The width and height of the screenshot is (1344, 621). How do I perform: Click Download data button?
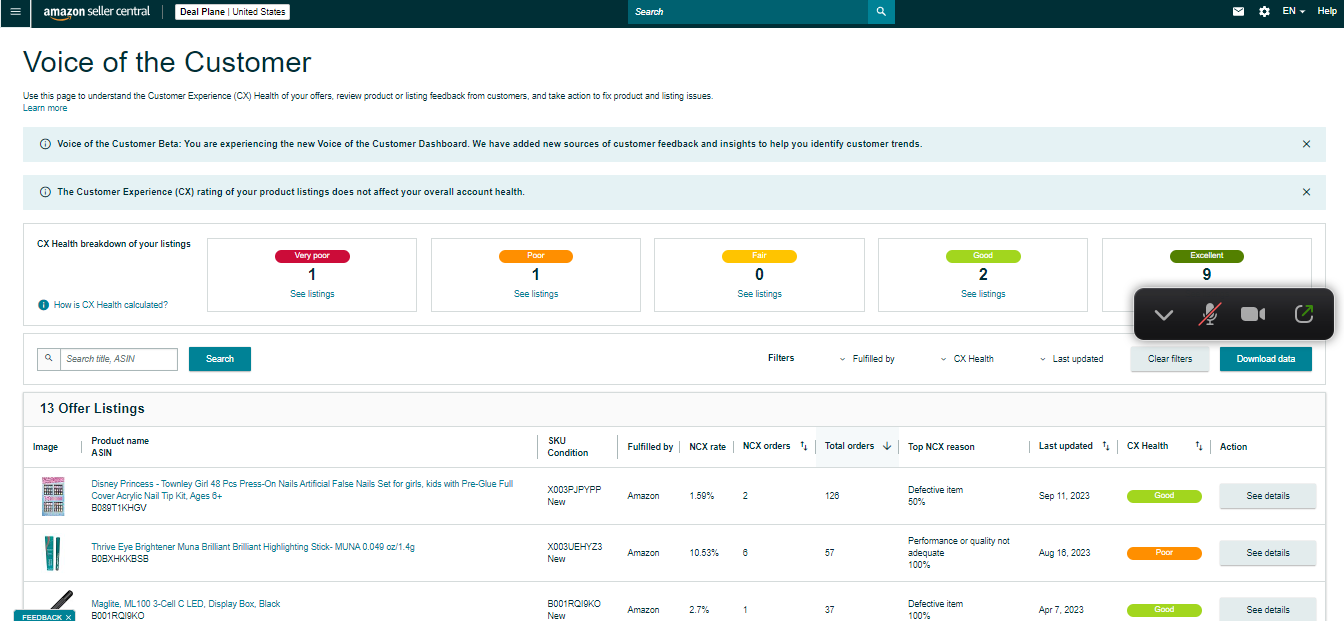(1266, 359)
